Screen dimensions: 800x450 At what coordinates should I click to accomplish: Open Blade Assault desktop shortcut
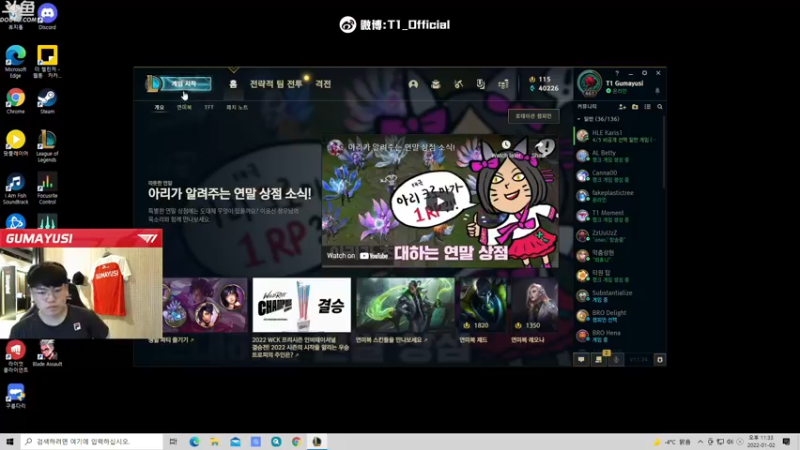(x=47, y=353)
